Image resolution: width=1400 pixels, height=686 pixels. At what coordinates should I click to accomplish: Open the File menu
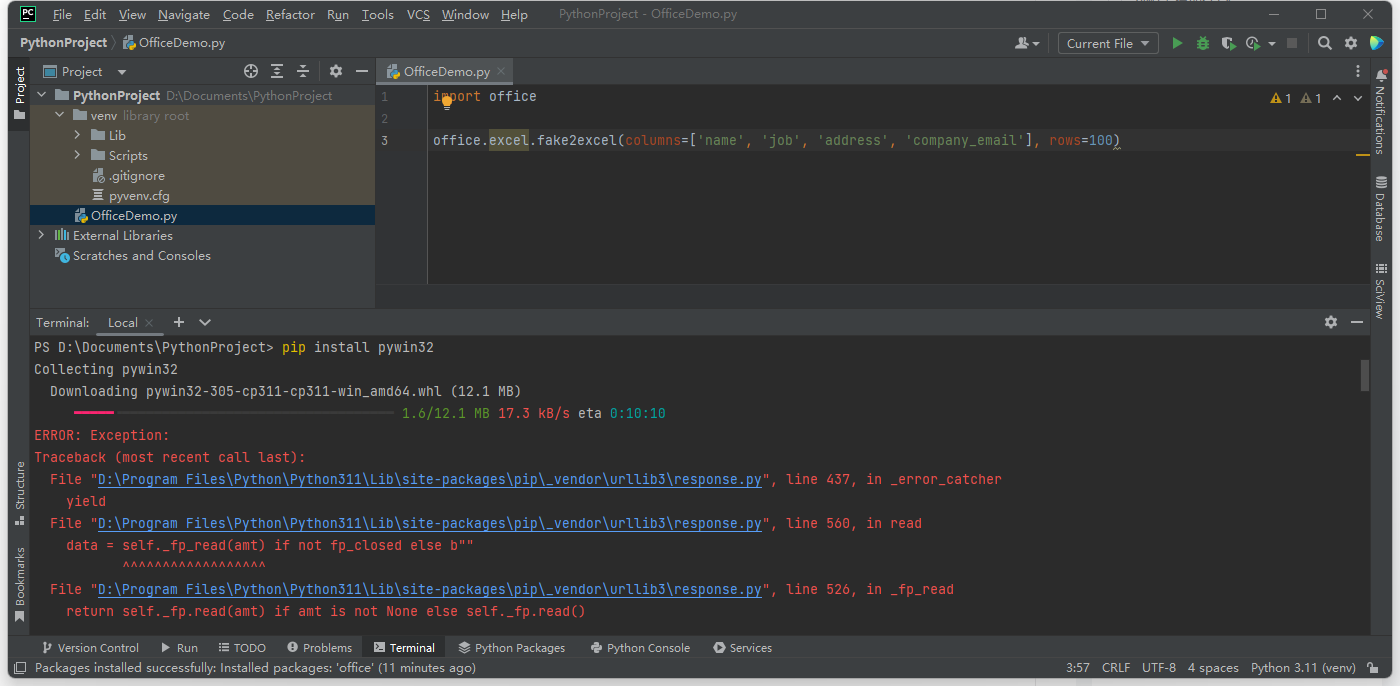pyautogui.click(x=62, y=15)
